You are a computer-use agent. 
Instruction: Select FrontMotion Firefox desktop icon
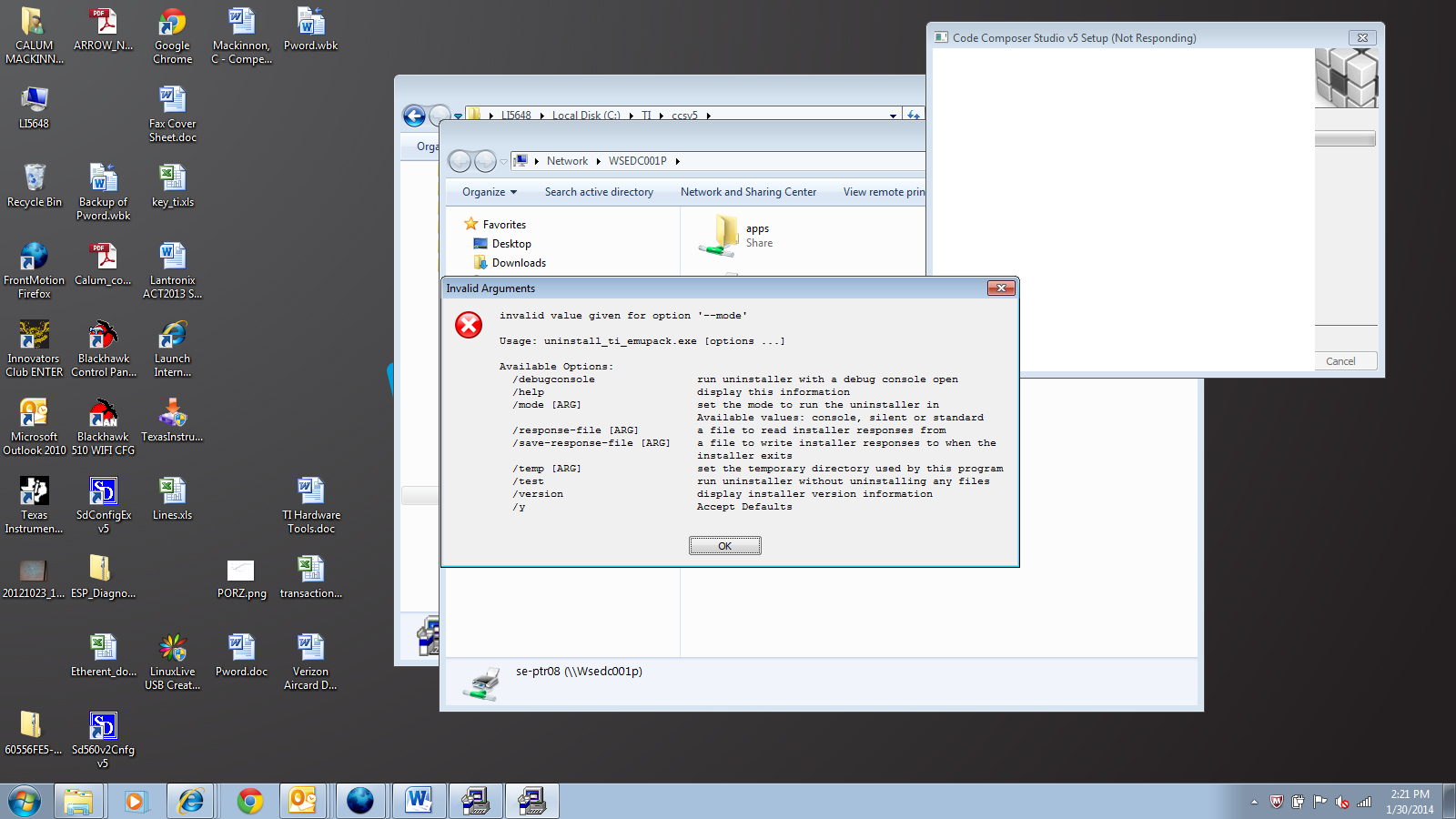tap(34, 270)
